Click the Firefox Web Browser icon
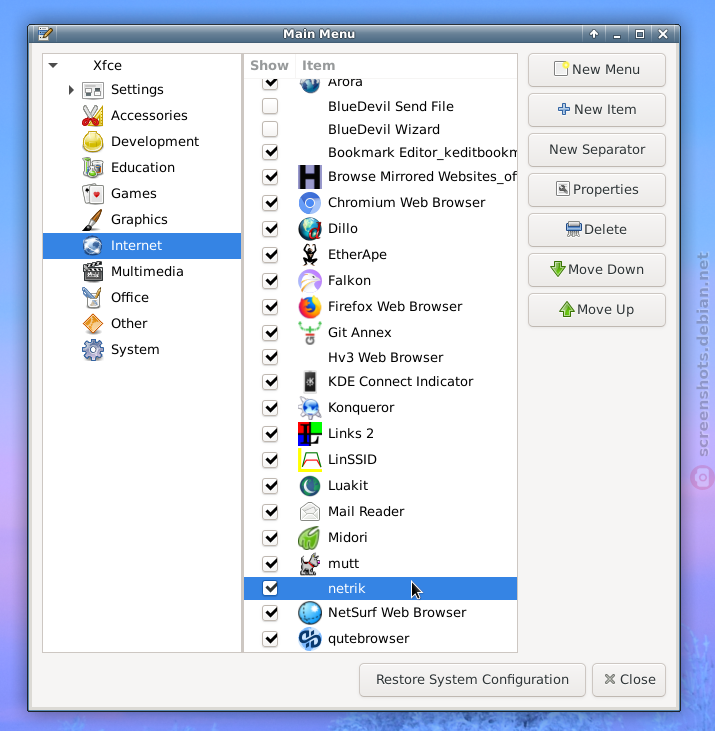 pyautogui.click(x=310, y=307)
